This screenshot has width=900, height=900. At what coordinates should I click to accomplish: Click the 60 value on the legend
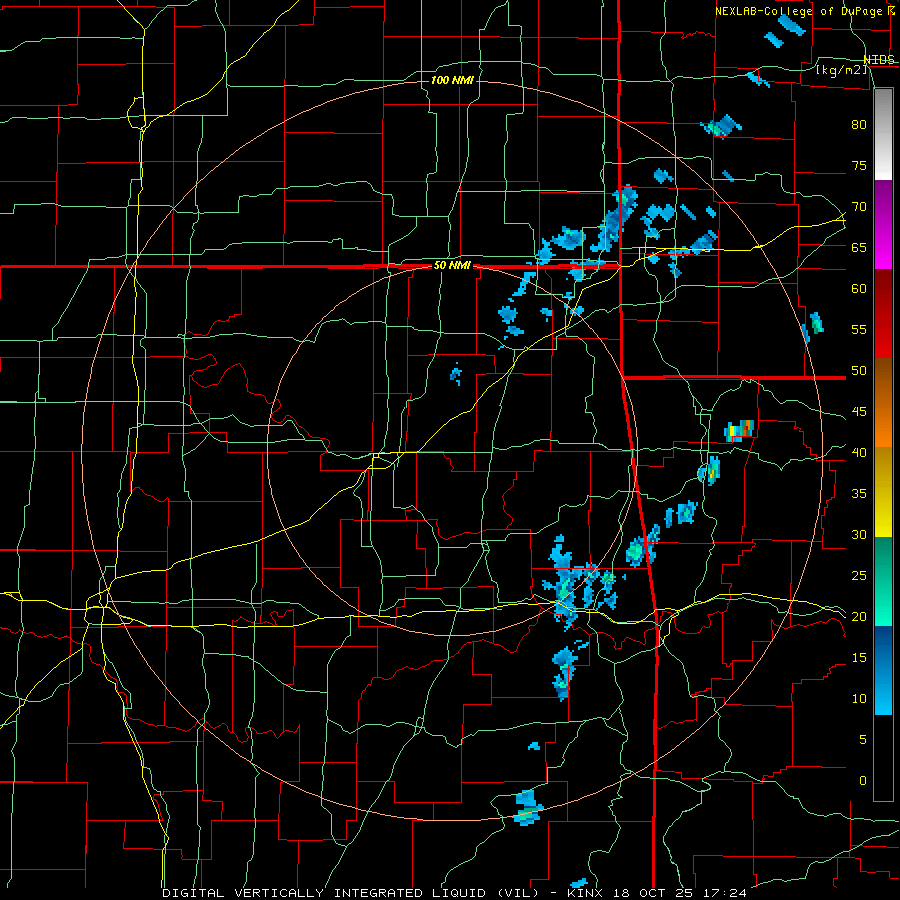[x=859, y=289]
